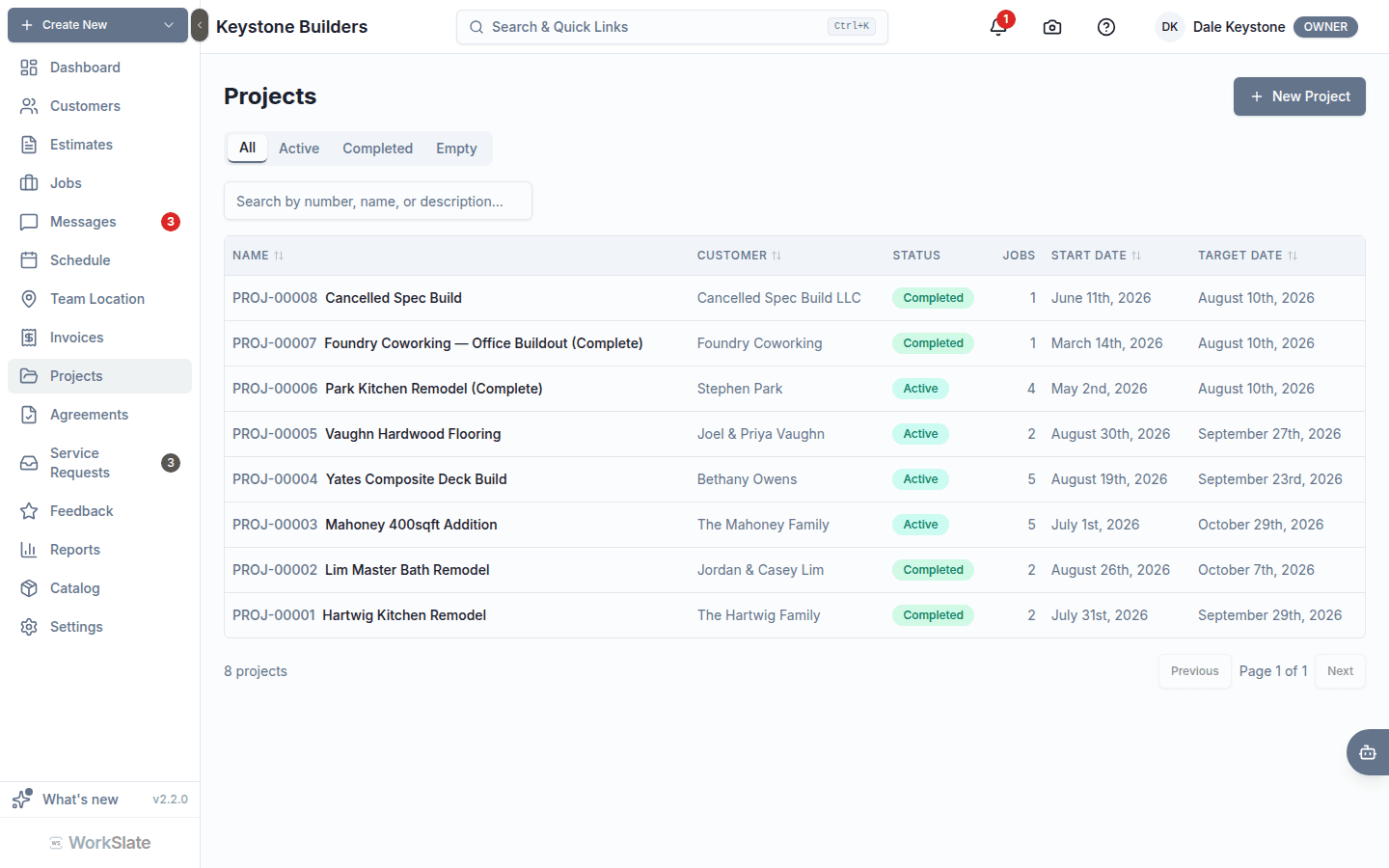Image resolution: width=1389 pixels, height=868 pixels.
Task: Open notifications bell icon
Action: tap(998, 27)
